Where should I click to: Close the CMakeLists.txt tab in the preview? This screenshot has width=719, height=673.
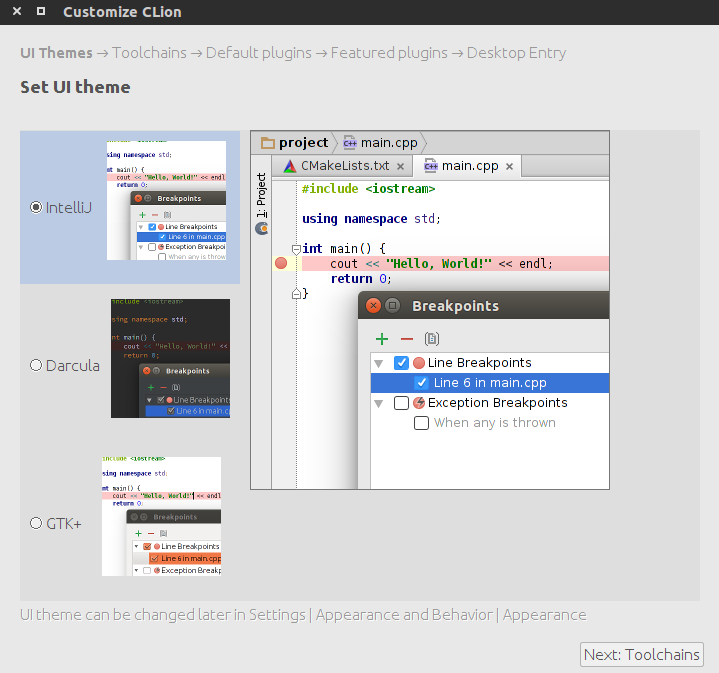point(400,166)
